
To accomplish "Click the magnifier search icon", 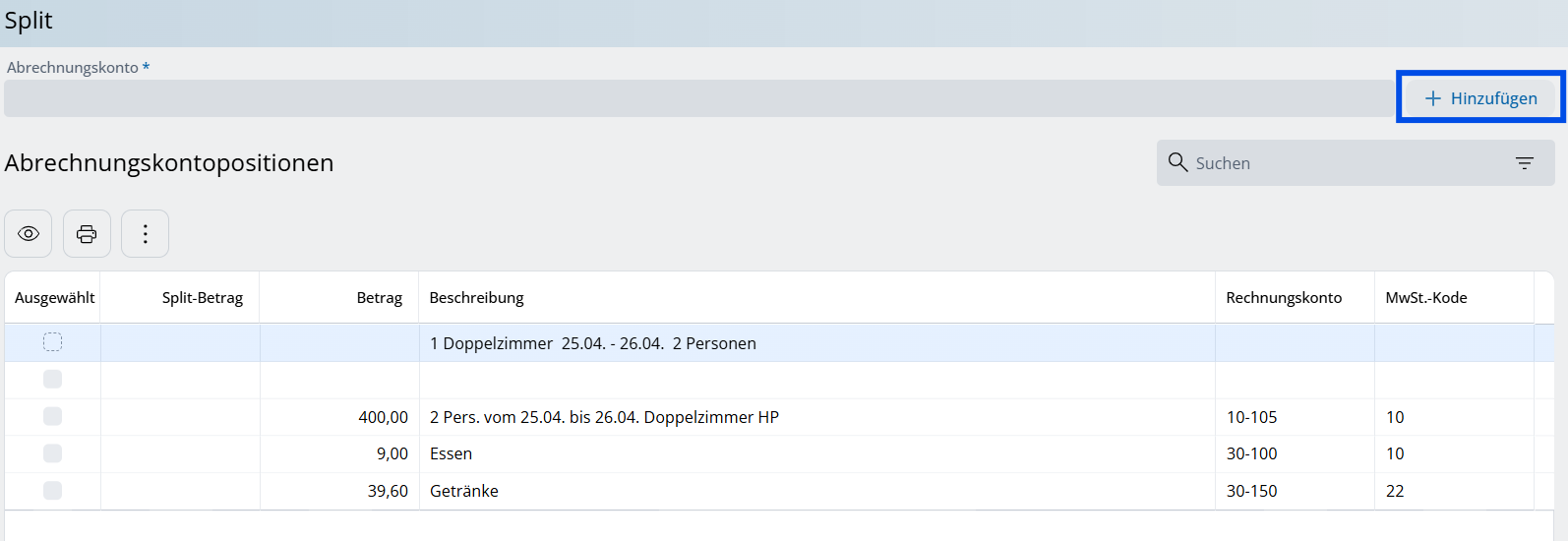I will pyautogui.click(x=1177, y=162).
